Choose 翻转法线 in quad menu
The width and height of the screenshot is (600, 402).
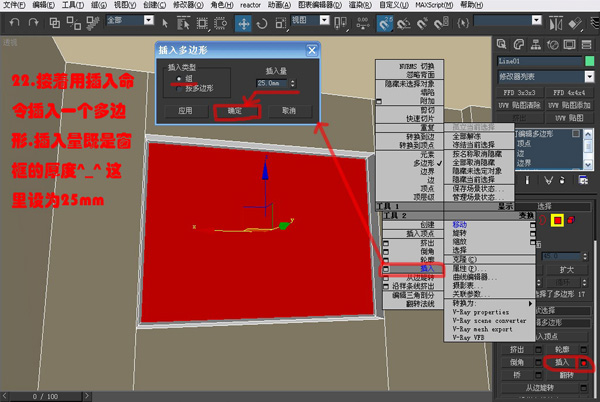pyautogui.click(x=420, y=304)
